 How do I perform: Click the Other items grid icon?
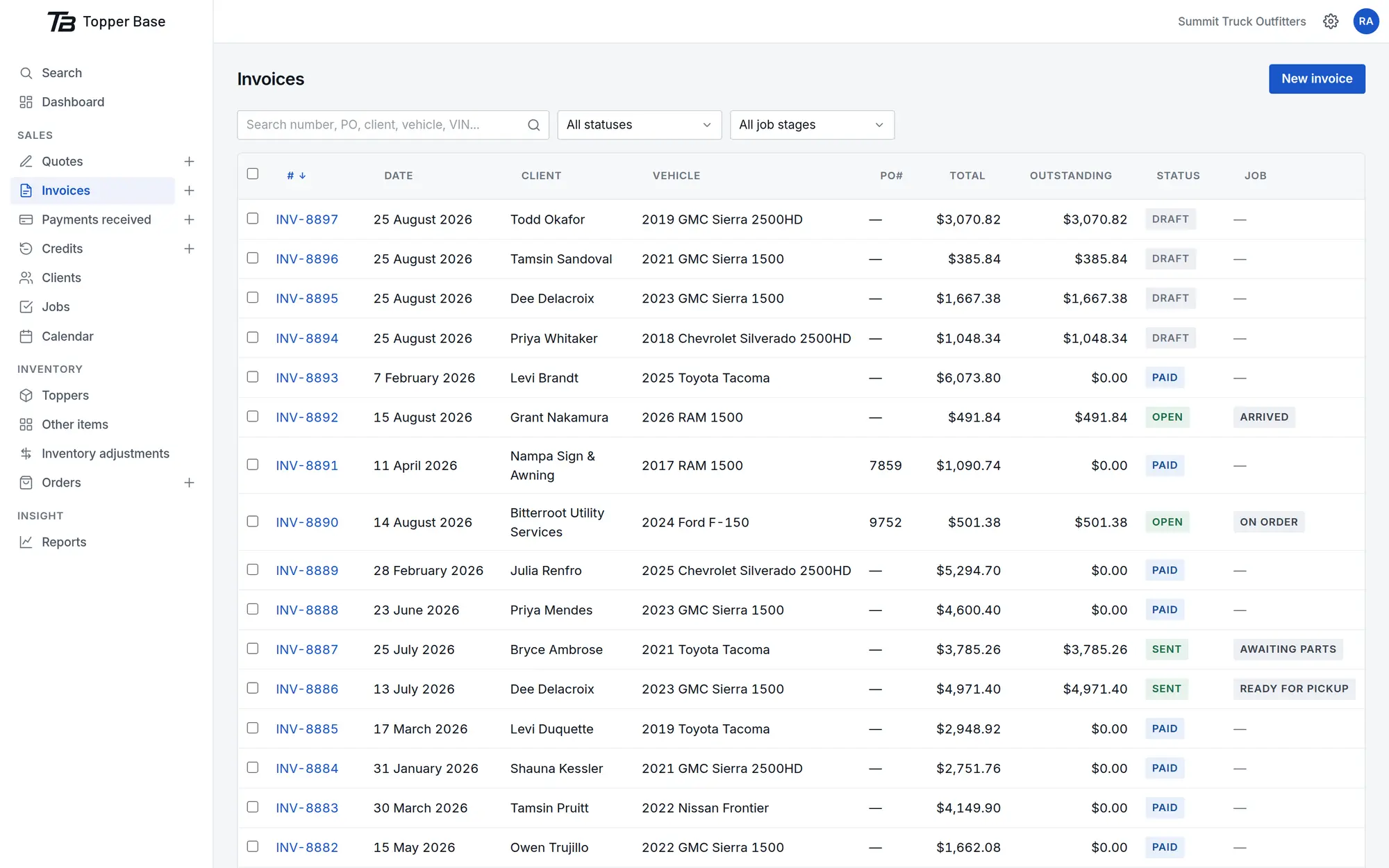26,424
